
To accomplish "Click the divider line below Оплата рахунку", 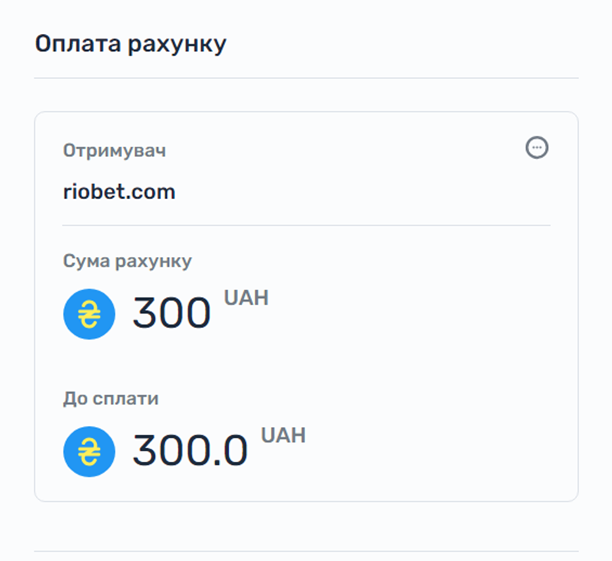I will coord(306,78).
